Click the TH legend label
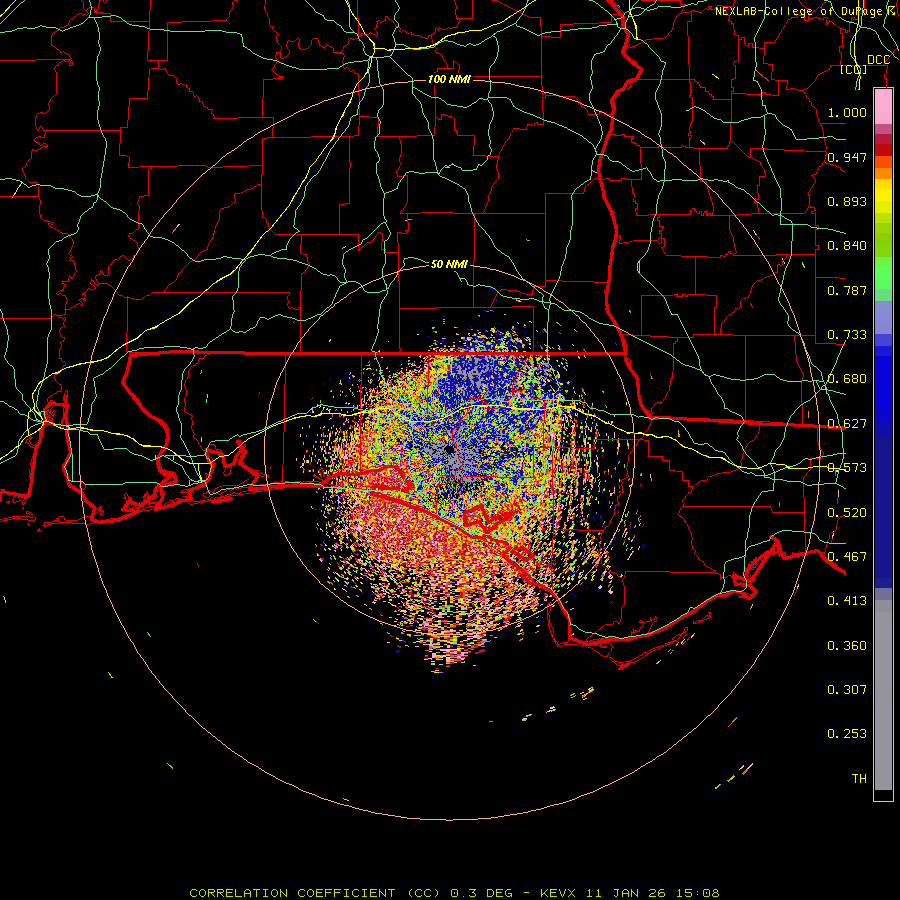Screen dimensions: 900x900 859,779
